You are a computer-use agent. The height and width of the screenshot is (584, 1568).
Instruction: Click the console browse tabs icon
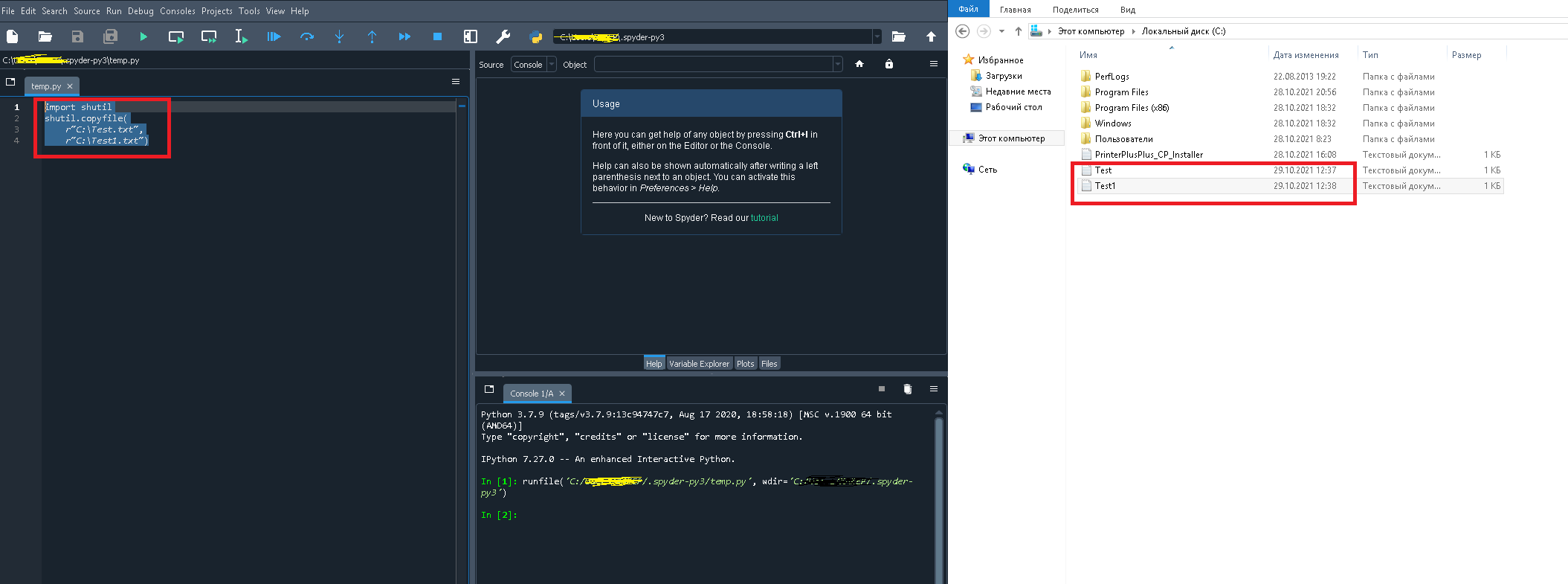tap(488, 389)
